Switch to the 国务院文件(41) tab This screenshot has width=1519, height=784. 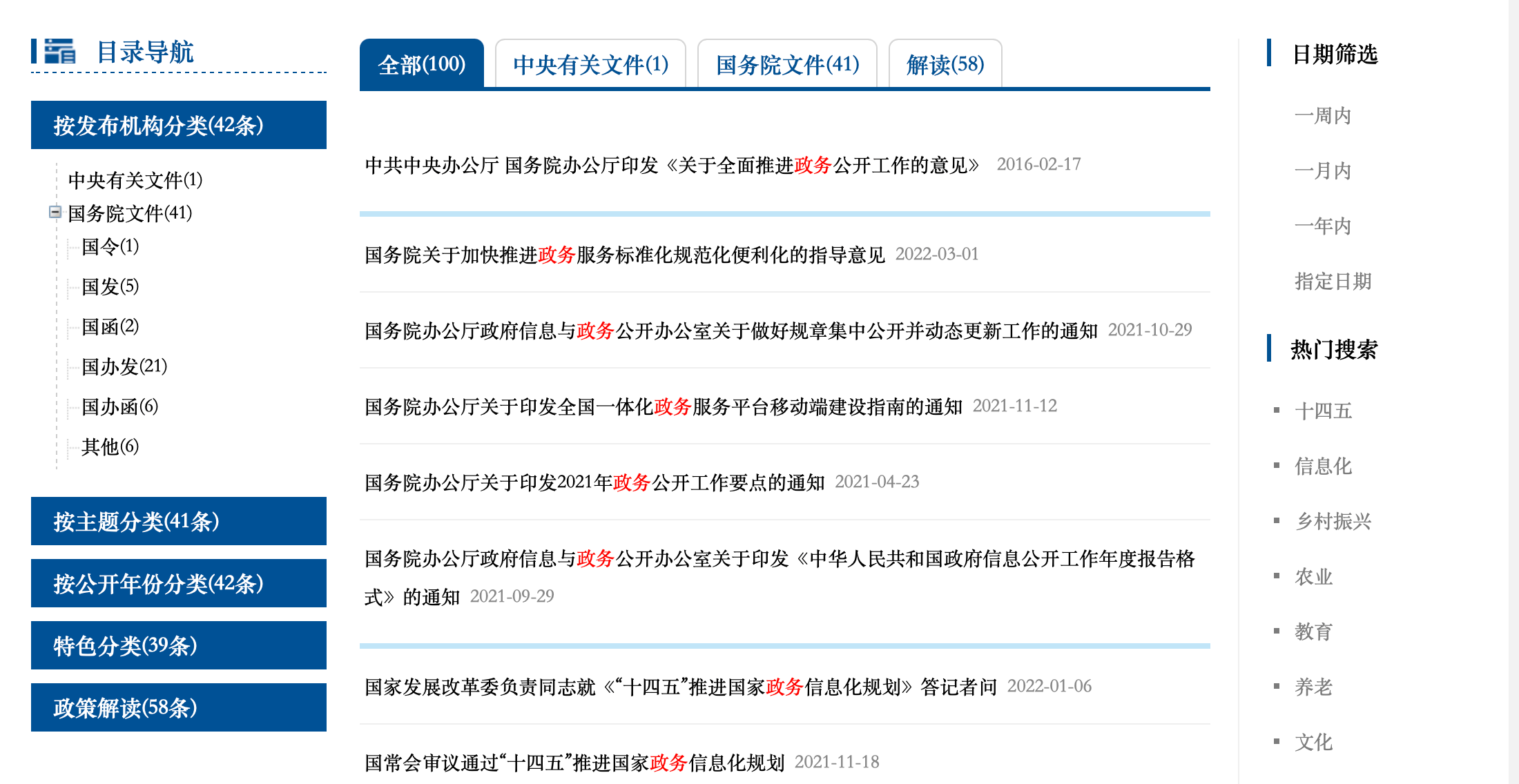(787, 64)
